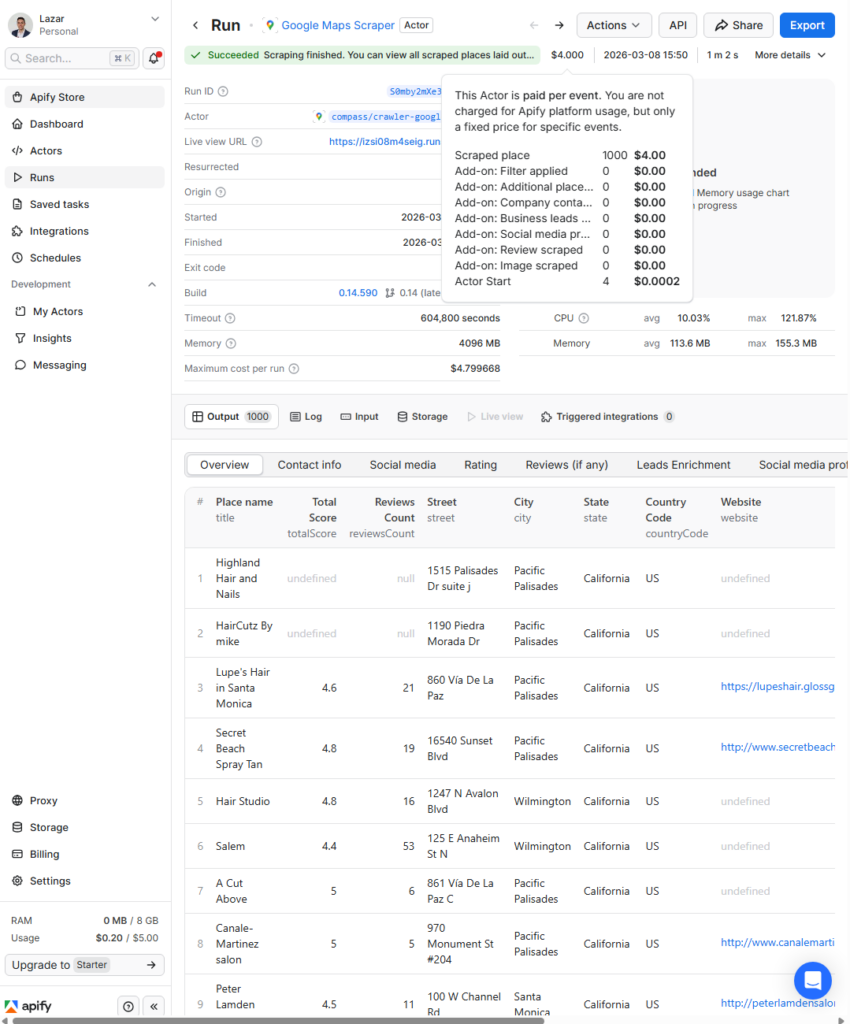850x1024 pixels.
Task: Open the live view URL link
Action: click(x=385, y=142)
